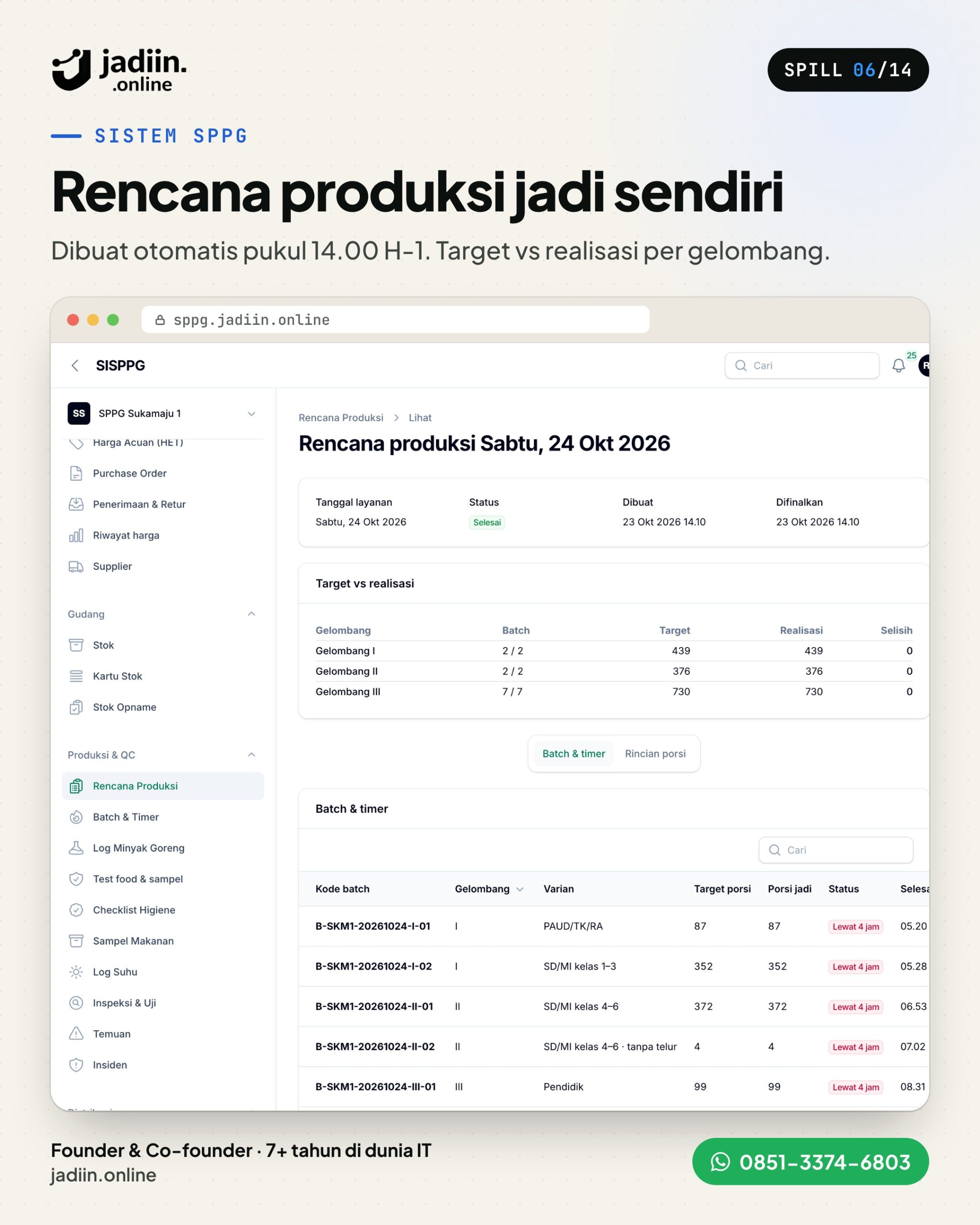Image resolution: width=980 pixels, height=1225 pixels.
Task: Click the back chevron beside SISPPG
Action: click(x=75, y=365)
